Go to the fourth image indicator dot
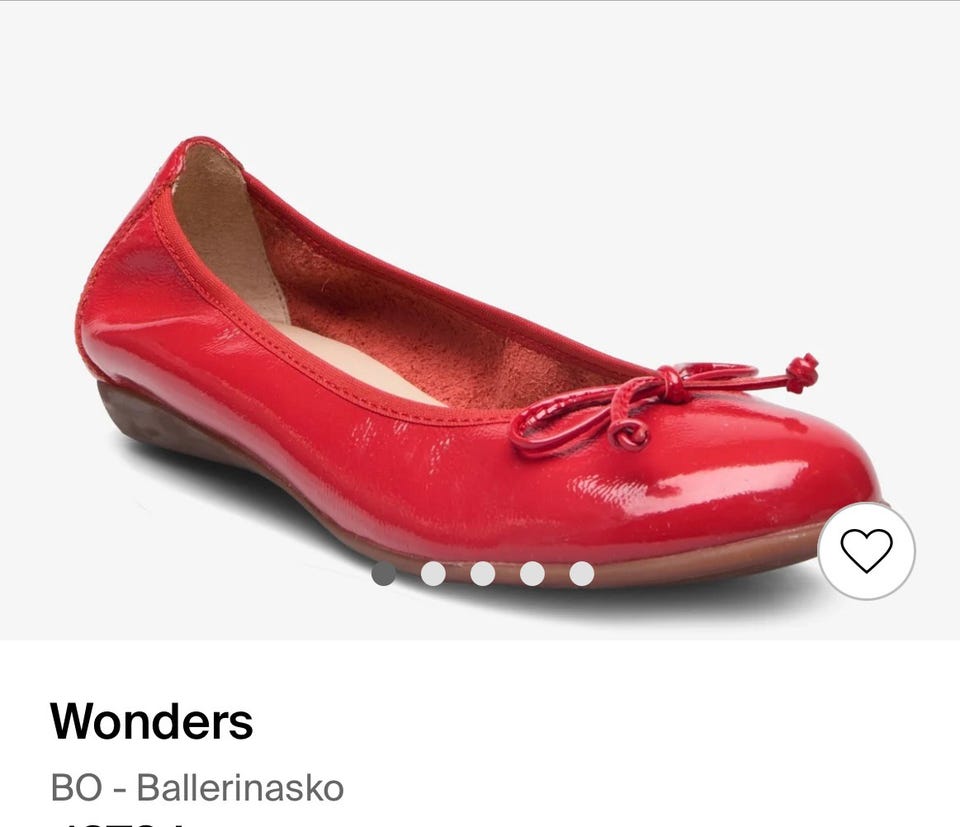The width and height of the screenshot is (960, 827). 533,574
